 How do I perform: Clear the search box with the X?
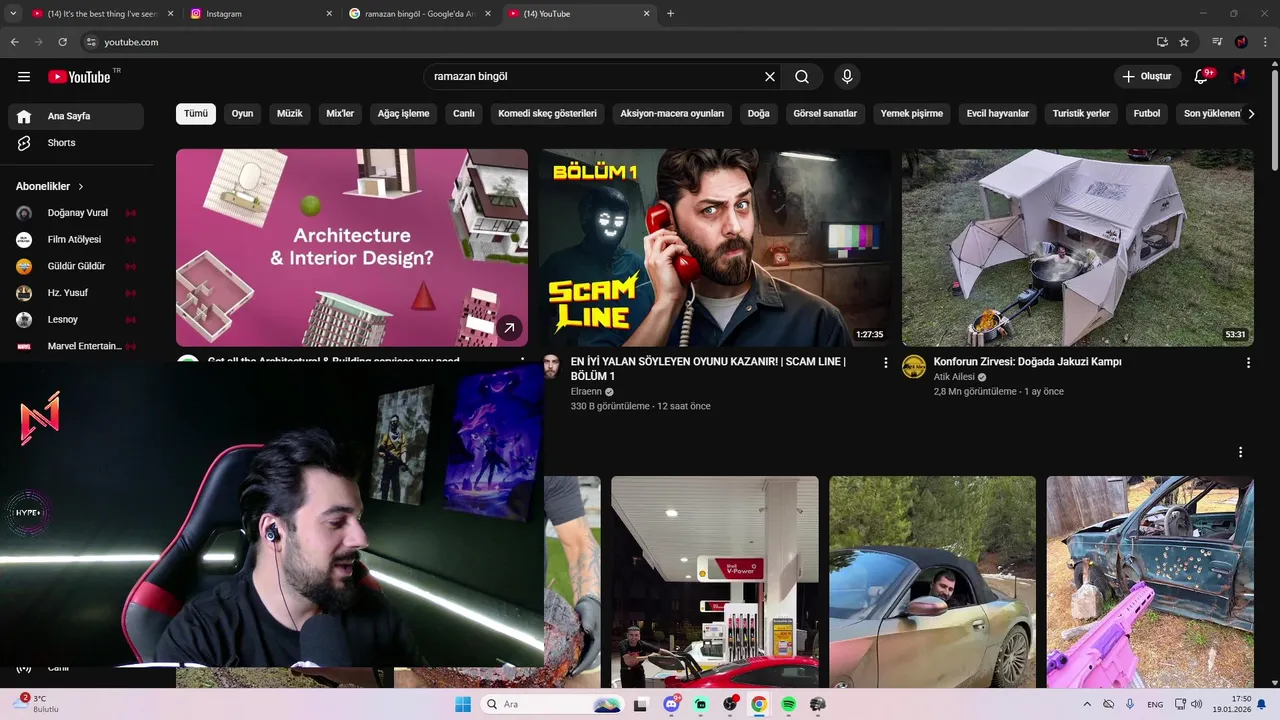click(770, 77)
